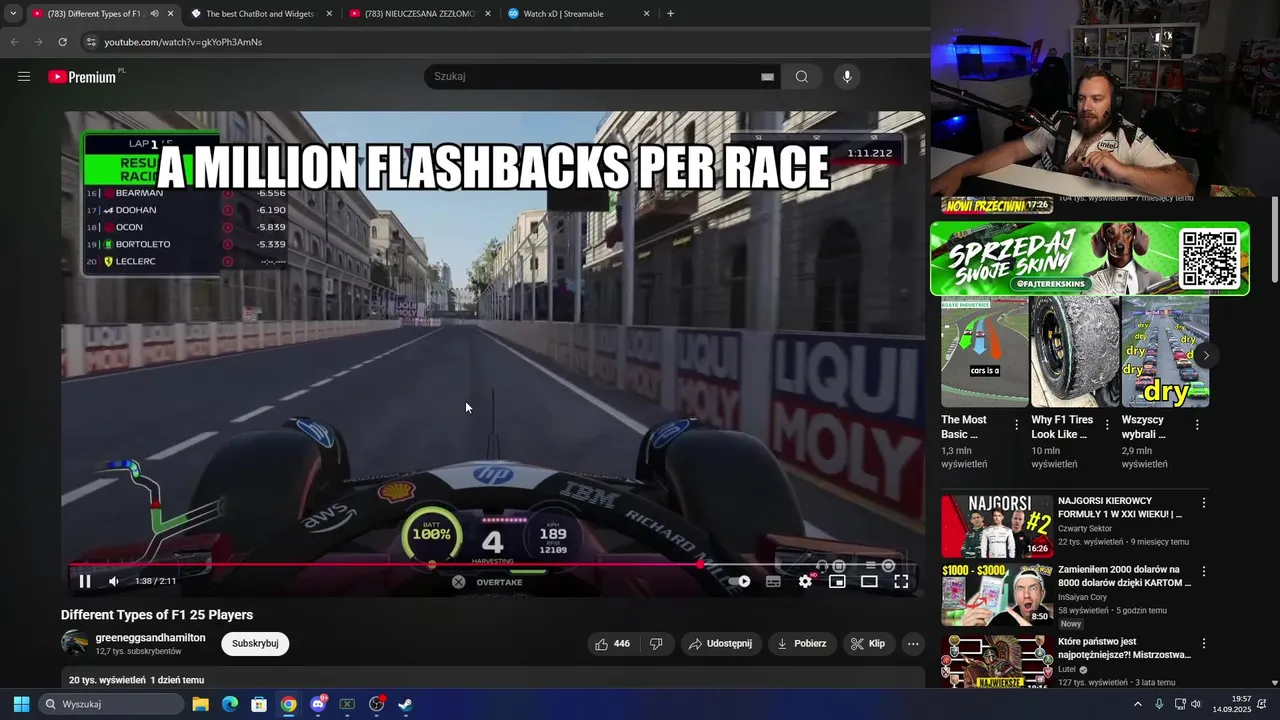The width and height of the screenshot is (1280, 720).
Task: Show hidden system tray icons chevron
Action: [x=1137, y=704]
